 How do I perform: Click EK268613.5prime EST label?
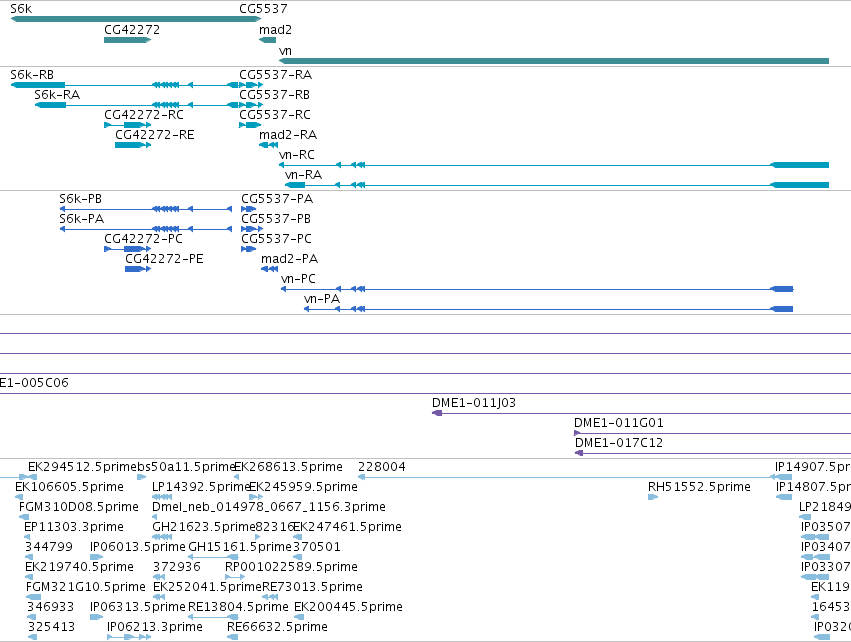(x=289, y=467)
